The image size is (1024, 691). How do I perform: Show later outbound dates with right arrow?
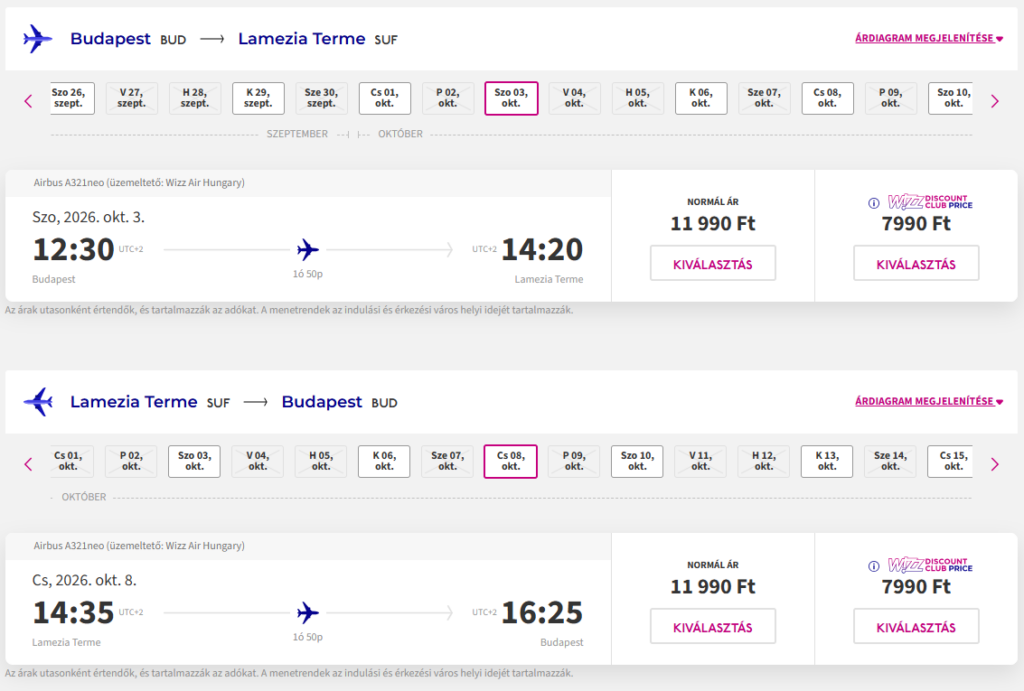point(994,100)
